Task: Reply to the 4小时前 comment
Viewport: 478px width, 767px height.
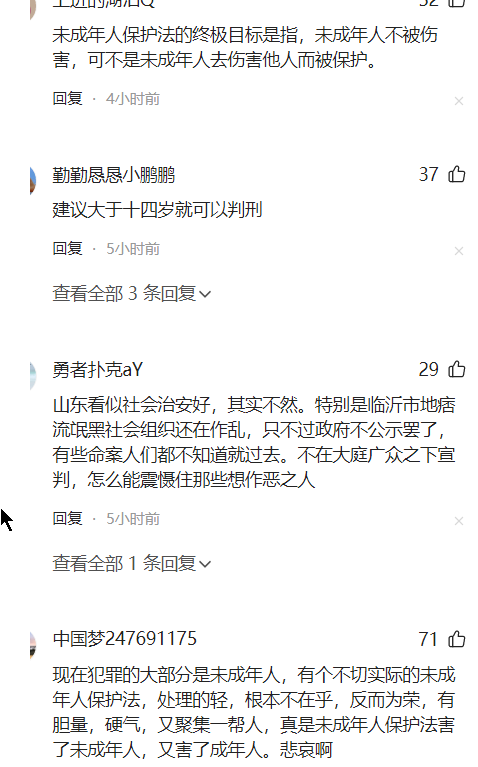Action: 68,99
